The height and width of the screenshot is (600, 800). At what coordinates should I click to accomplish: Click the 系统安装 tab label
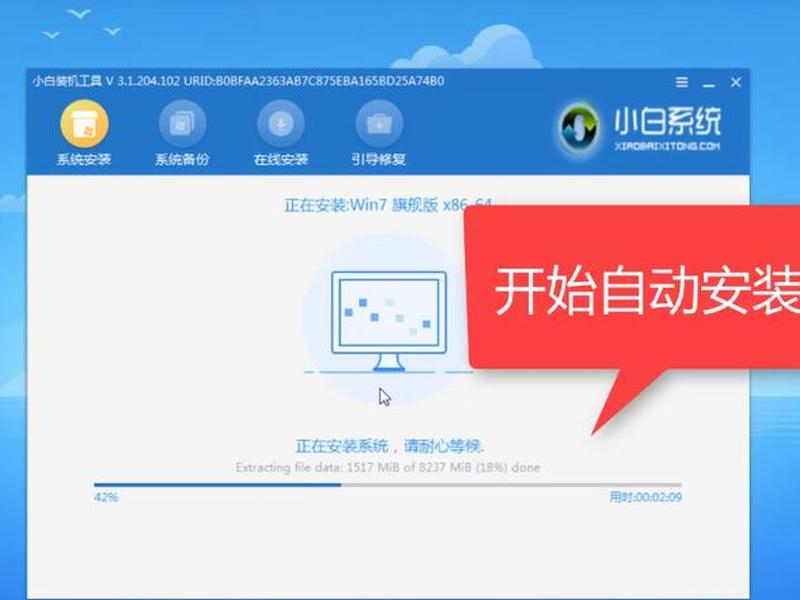[x=84, y=160]
